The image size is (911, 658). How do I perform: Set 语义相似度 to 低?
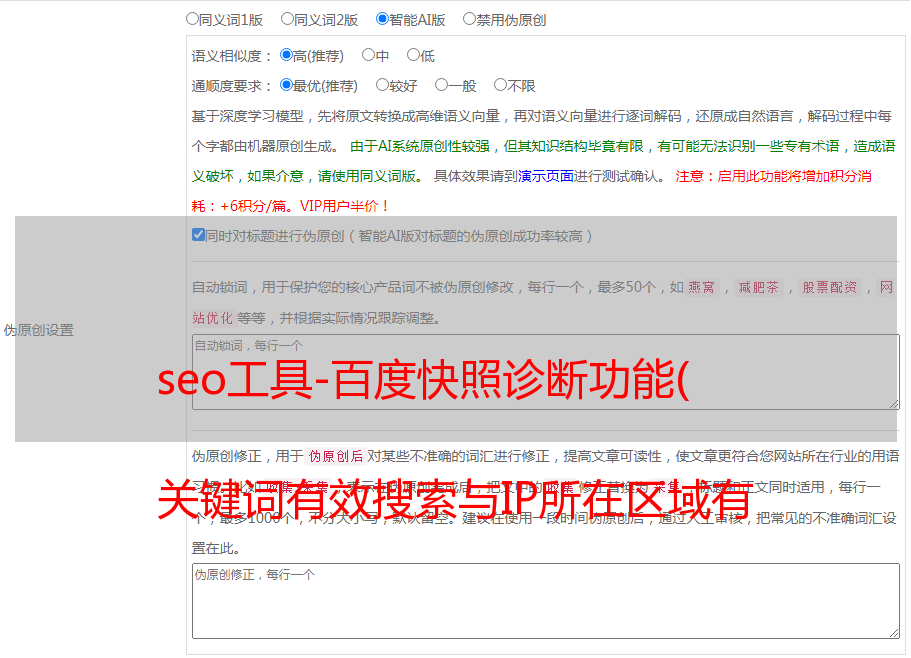click(x=413, y=55)
